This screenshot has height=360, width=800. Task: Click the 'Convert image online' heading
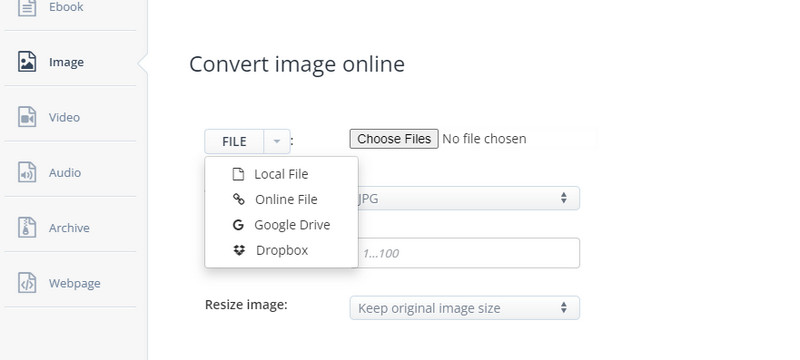tap(297, 64)
